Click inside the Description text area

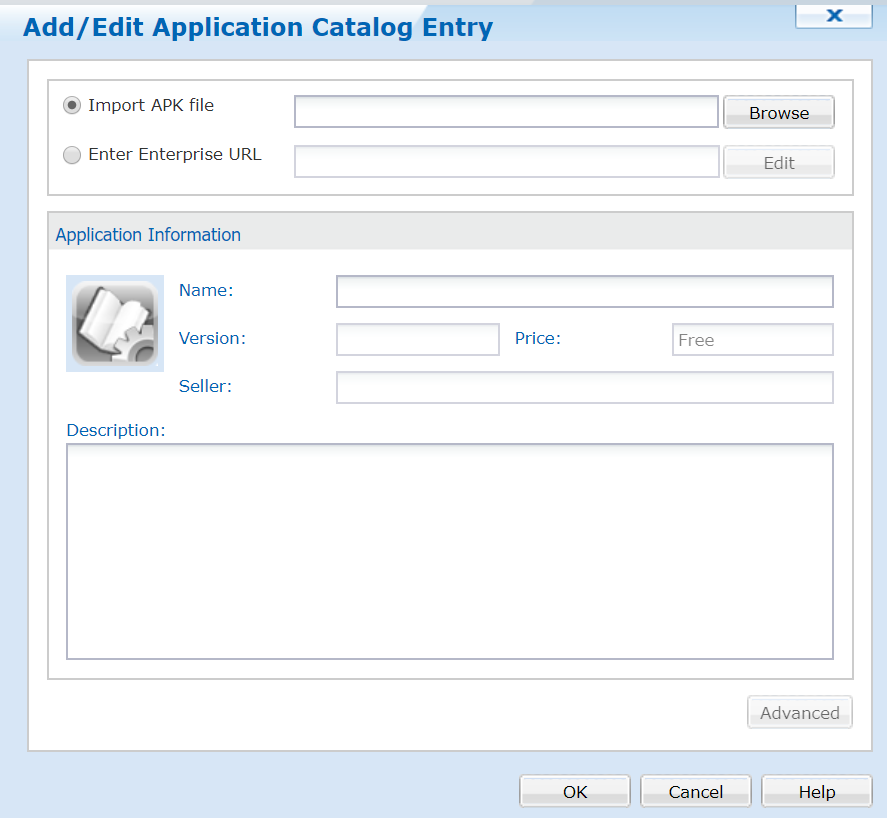449,551
